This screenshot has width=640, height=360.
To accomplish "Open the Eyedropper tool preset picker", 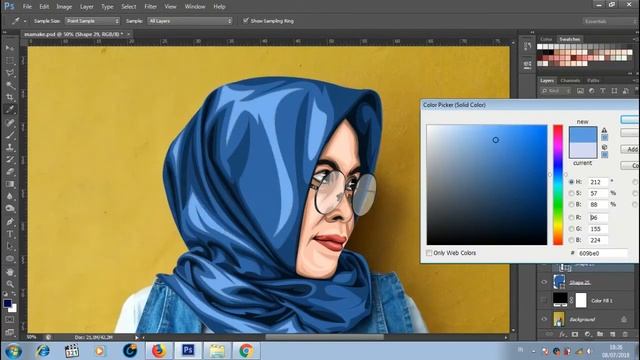I will tap(18, 21).
